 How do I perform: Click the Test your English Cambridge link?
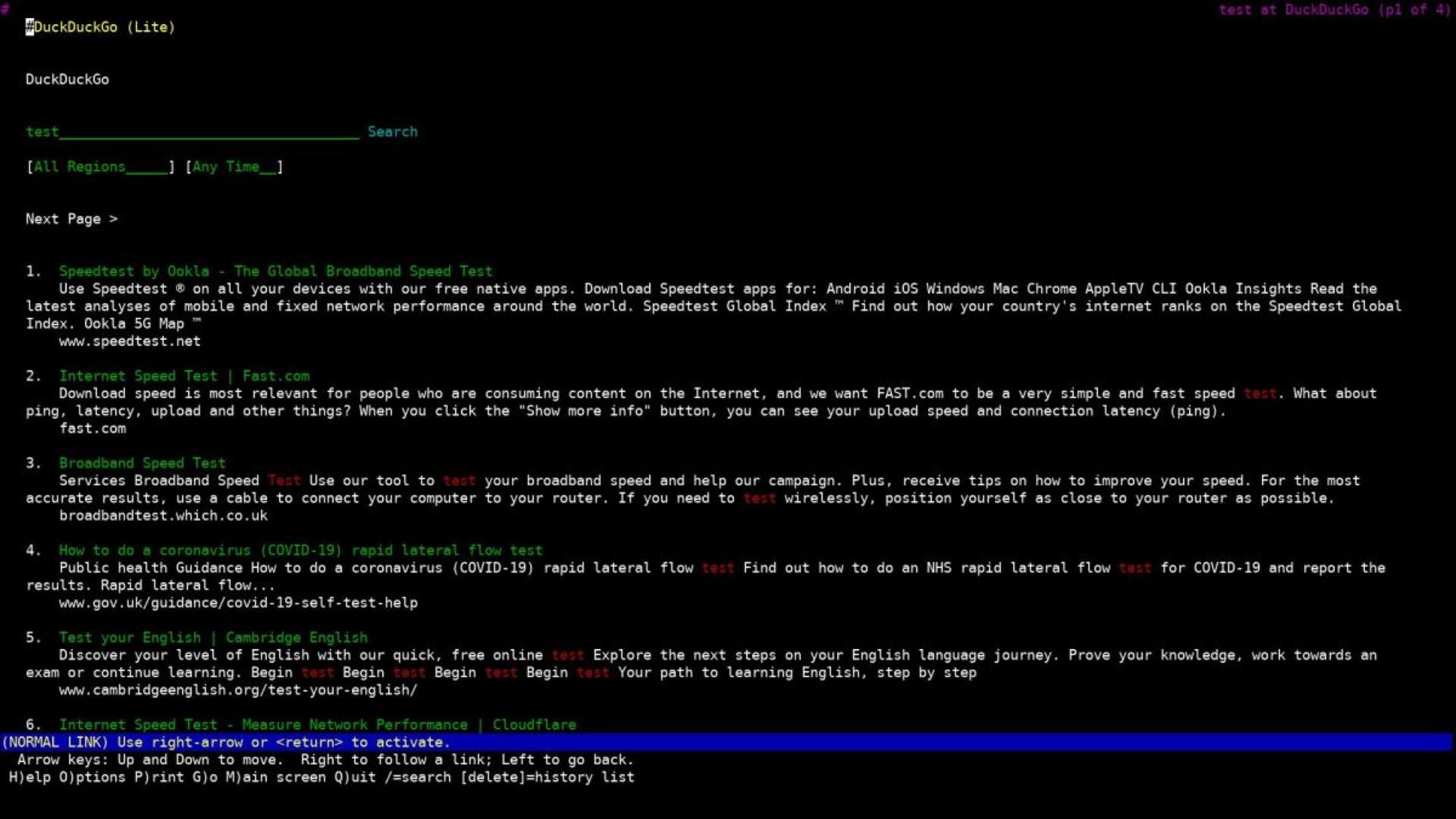213,637
